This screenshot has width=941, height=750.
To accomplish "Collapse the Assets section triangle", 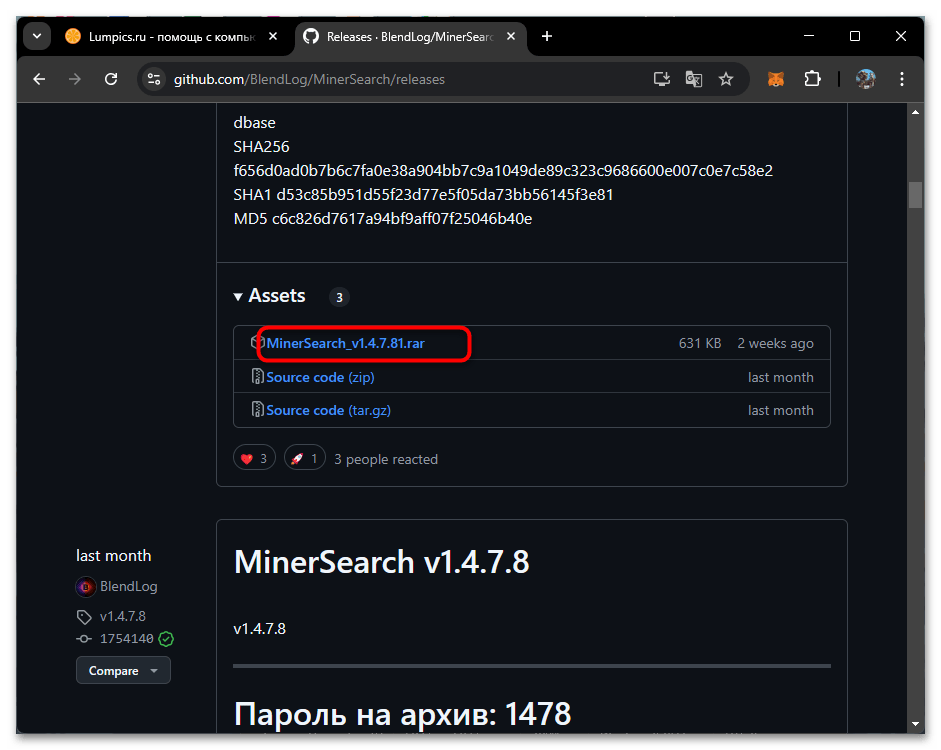I will (x=238, y=296).
